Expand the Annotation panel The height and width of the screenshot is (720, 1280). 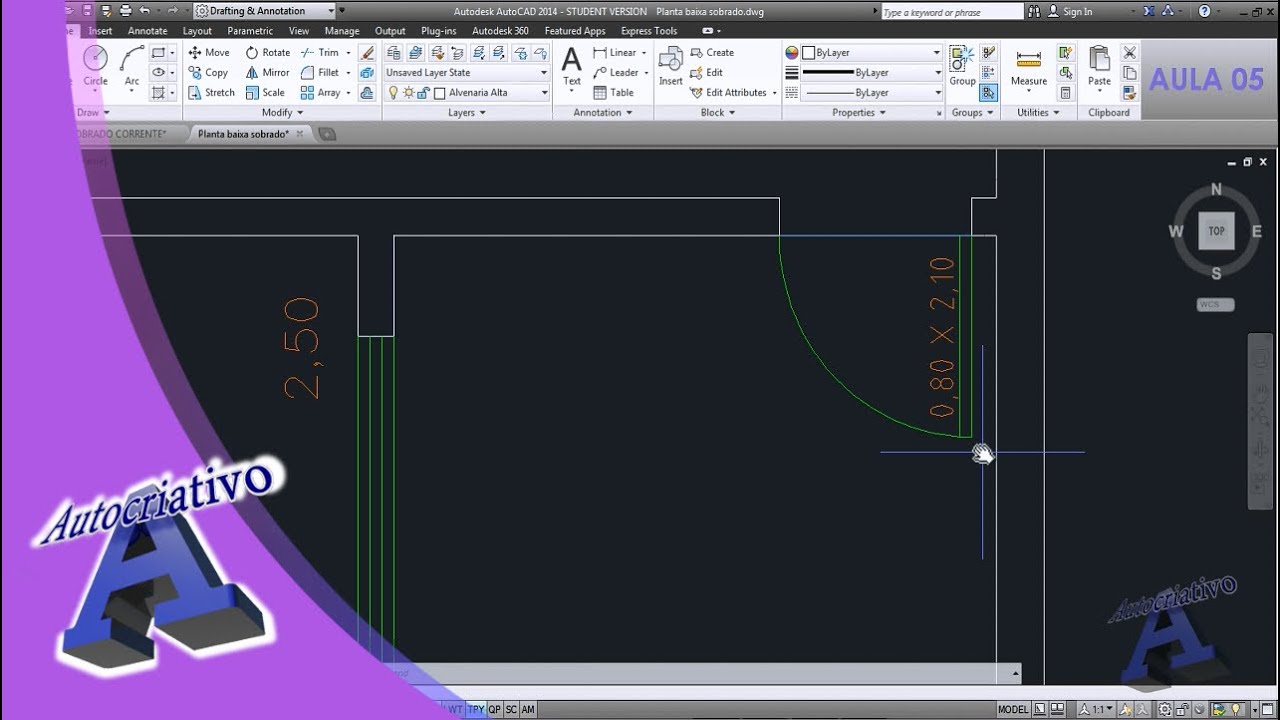[x=603, y=112]
